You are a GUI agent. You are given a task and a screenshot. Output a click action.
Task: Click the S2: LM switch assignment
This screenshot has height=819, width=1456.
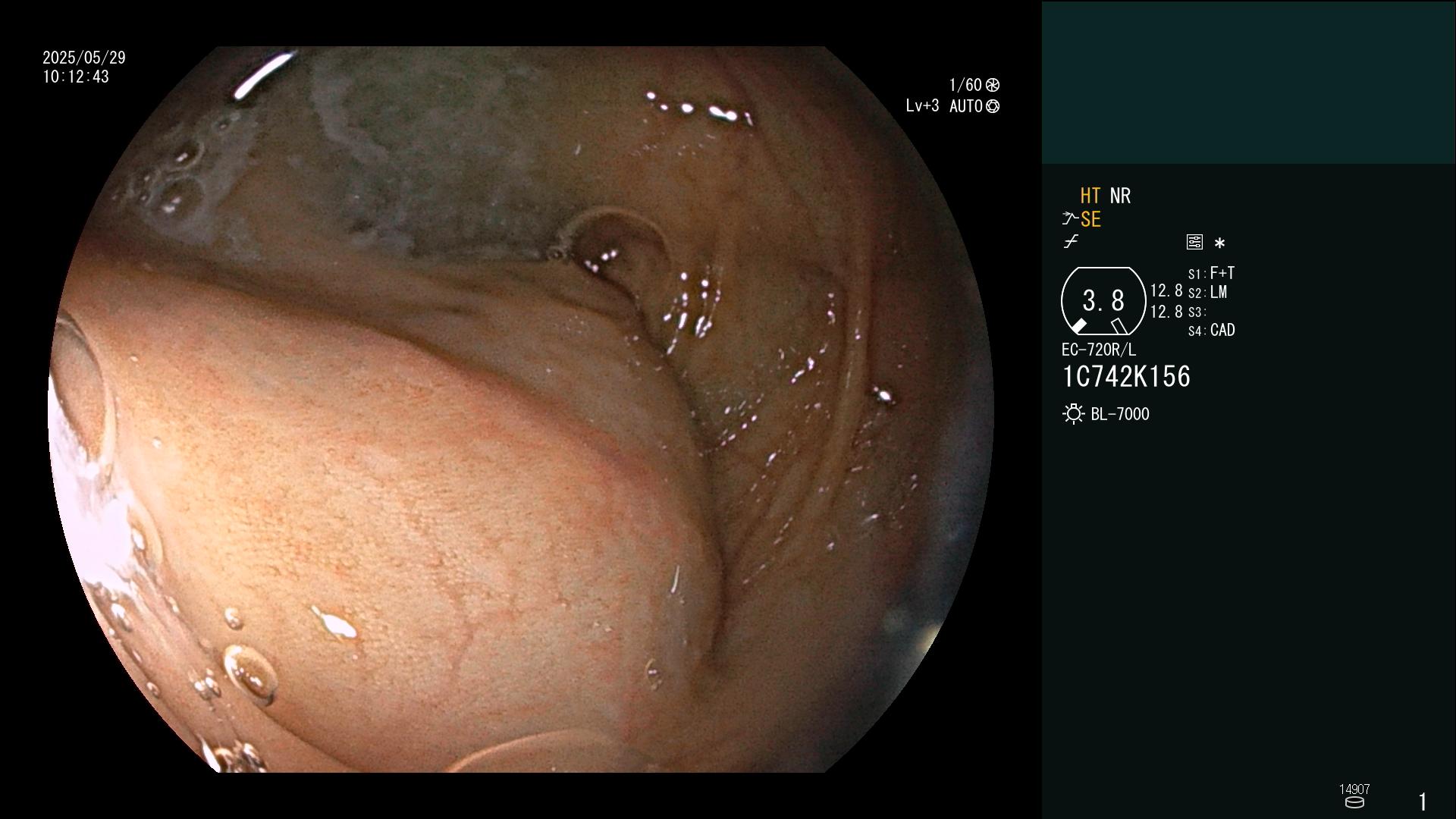(x=1207, y=292)
